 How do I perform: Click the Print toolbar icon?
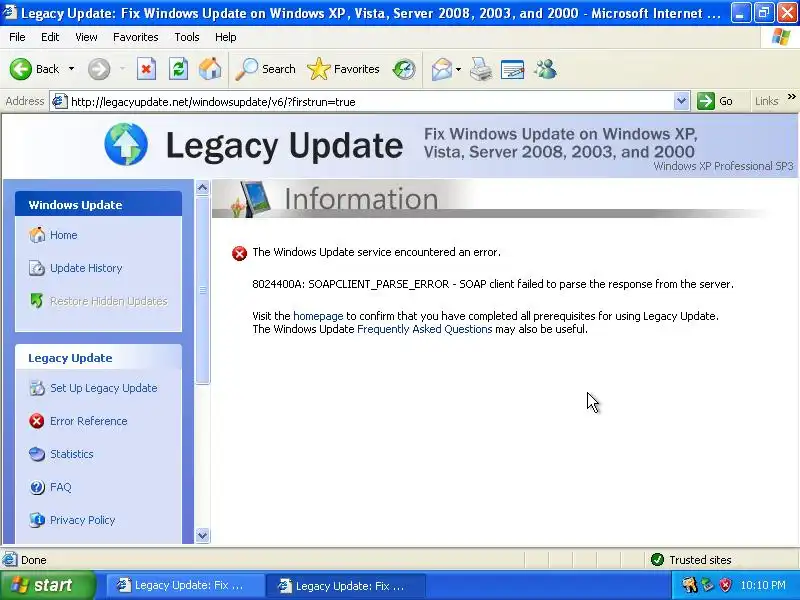(x=481, y=69)
